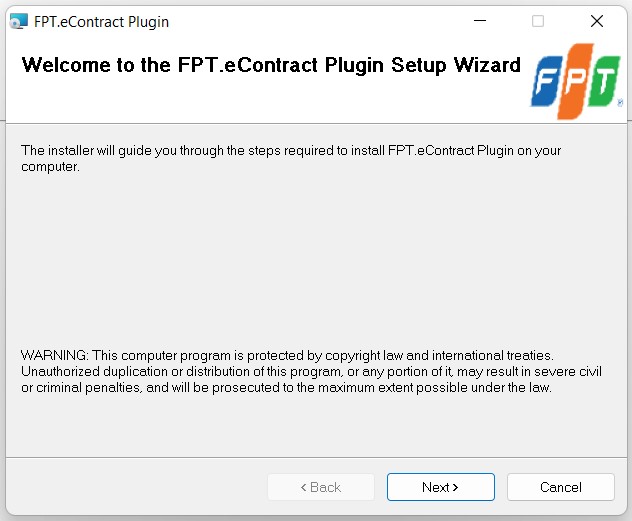
Task: Click the Welcome Setup Wizard heading
Action: click(271, 65)
